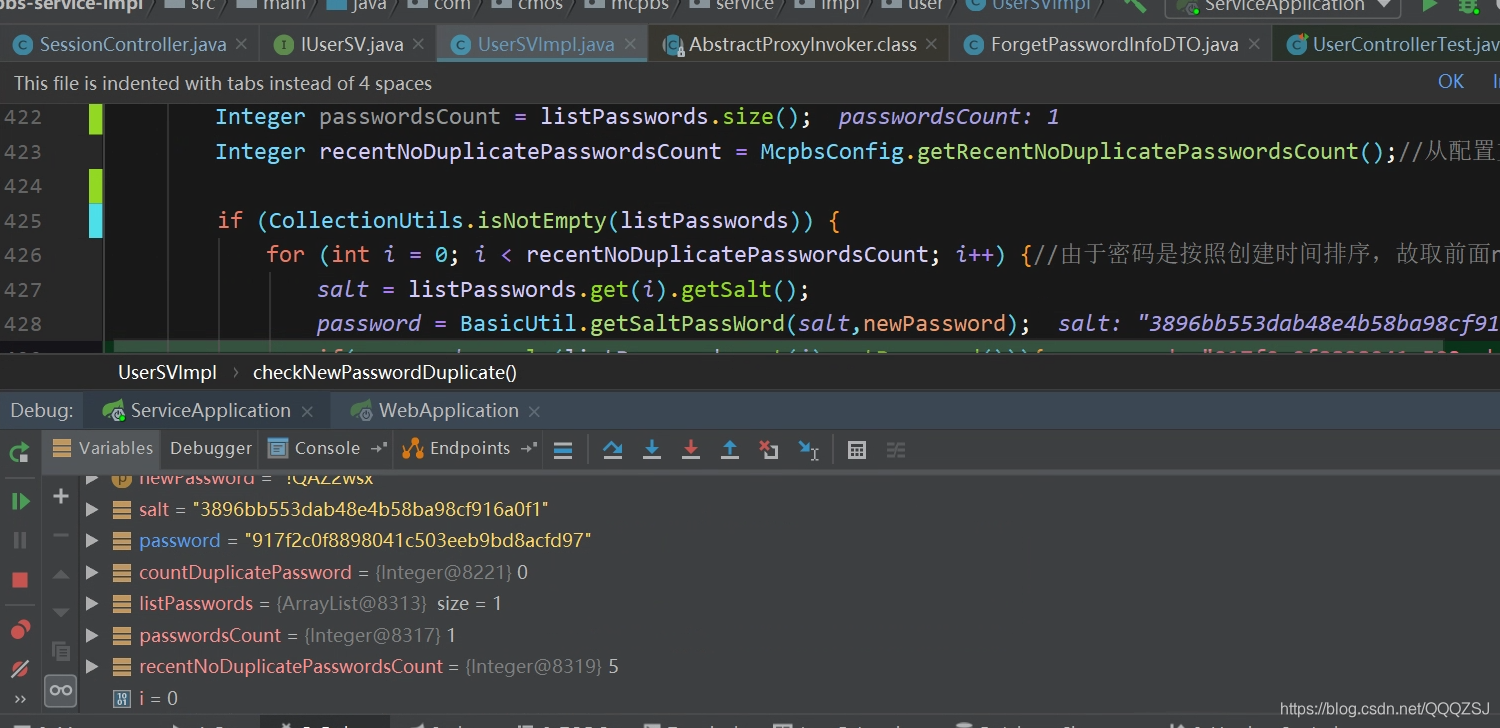Click the Pause Program icon
The width and height of the screenshot is (1500, 728).
click(x=19, y=540)
